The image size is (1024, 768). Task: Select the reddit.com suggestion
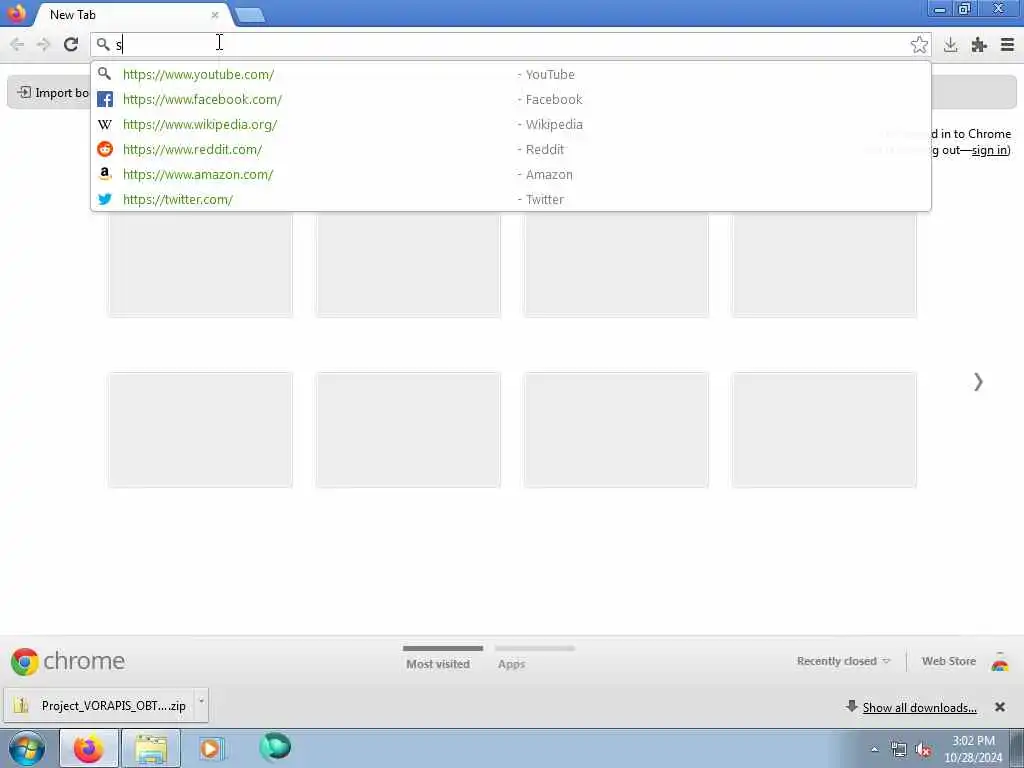511,149
